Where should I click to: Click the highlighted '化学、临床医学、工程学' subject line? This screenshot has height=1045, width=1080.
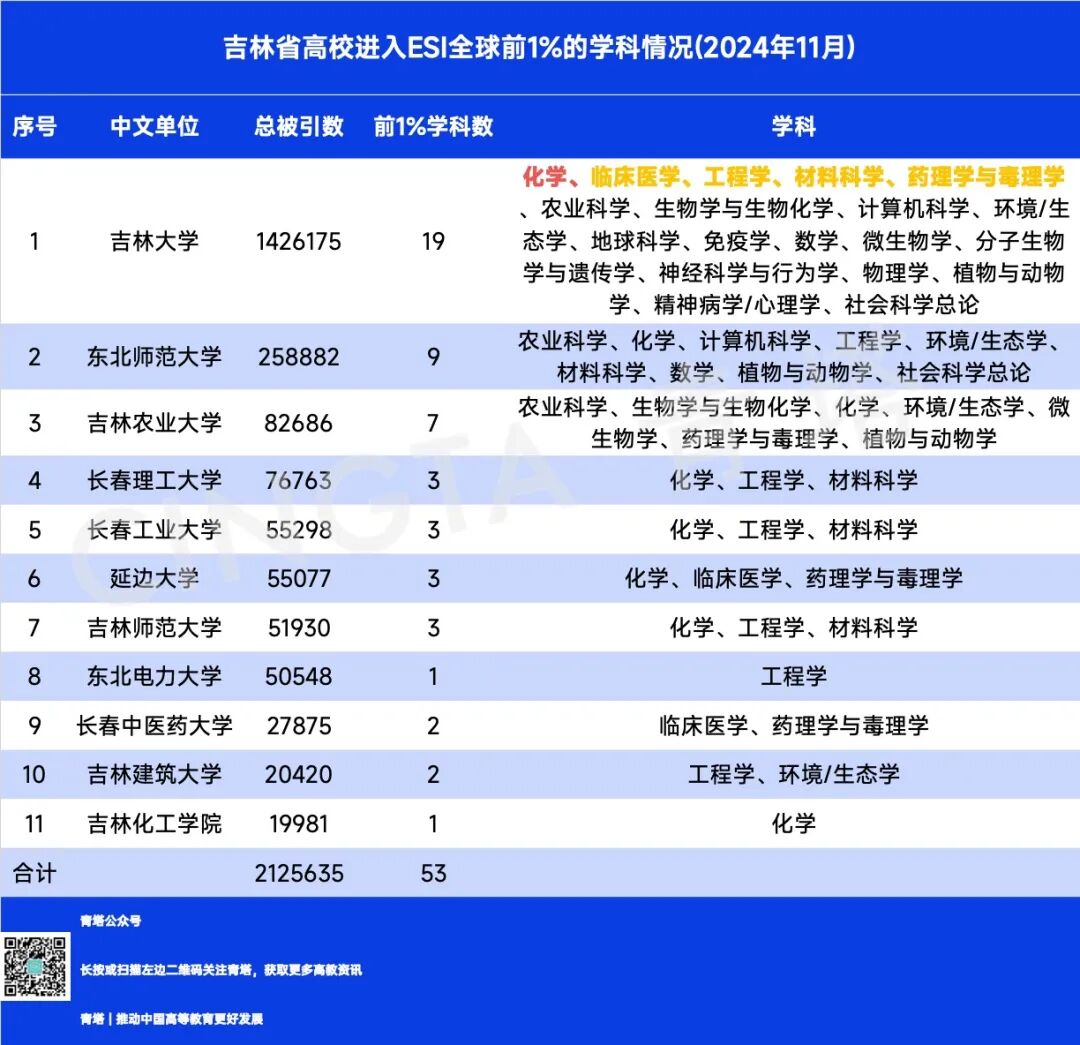[793, 177]
